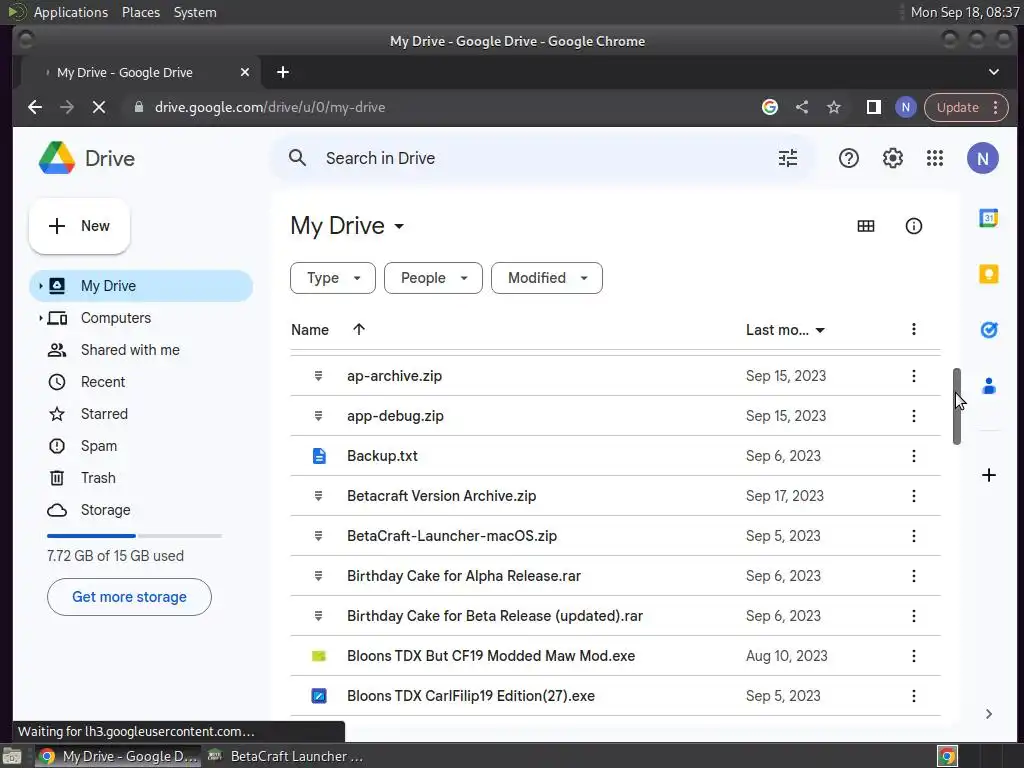The image size is (1024, 768).
Task: Open Google Keep side panel
Action: click(988, 274)
